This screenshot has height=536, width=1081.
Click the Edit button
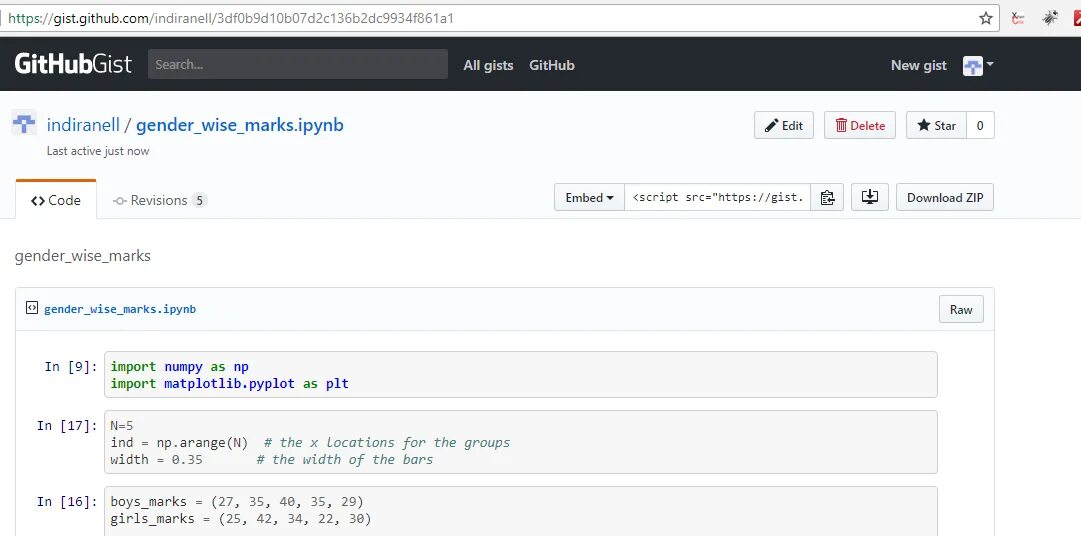784,126
